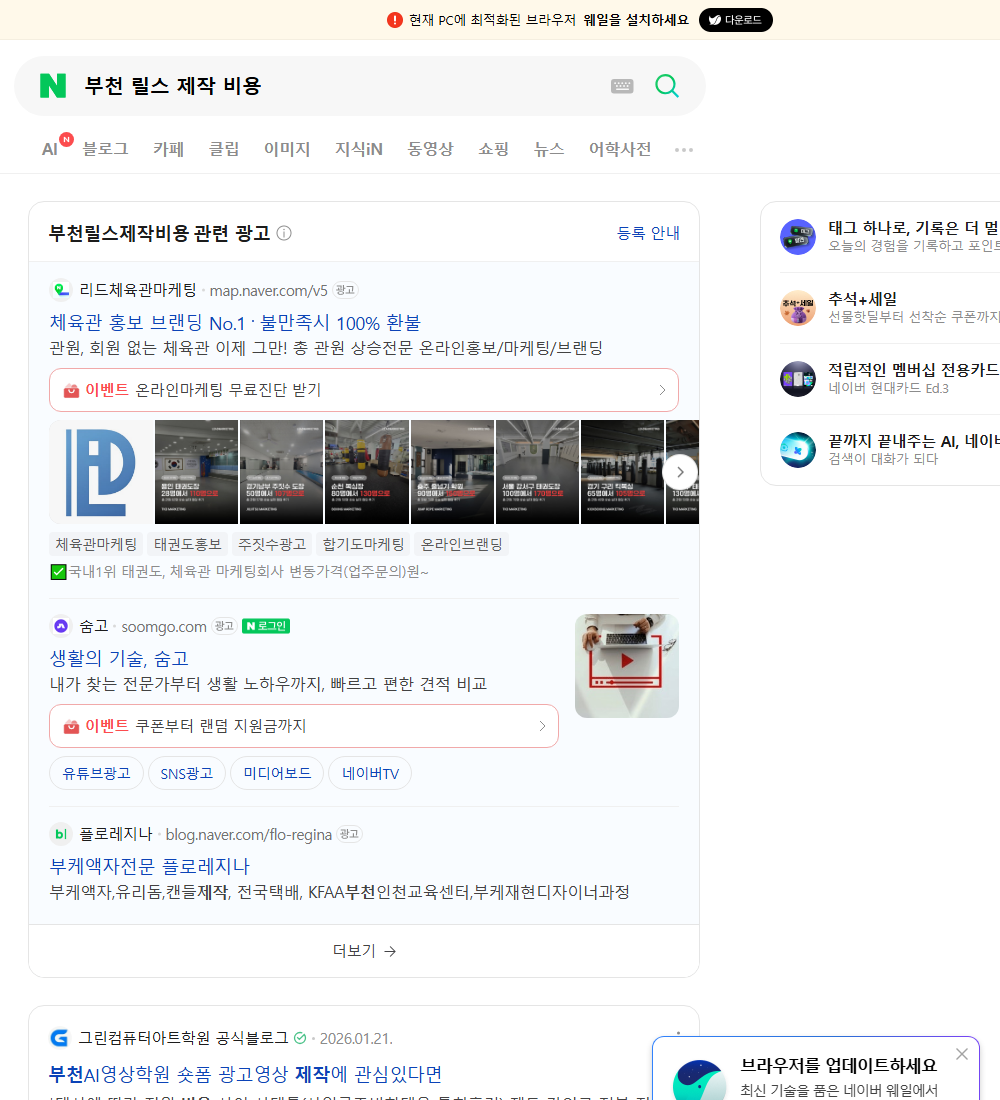Click the N 로그인 badge
The width and height of the screenshot is (1000, 1100).
[266, 626]
